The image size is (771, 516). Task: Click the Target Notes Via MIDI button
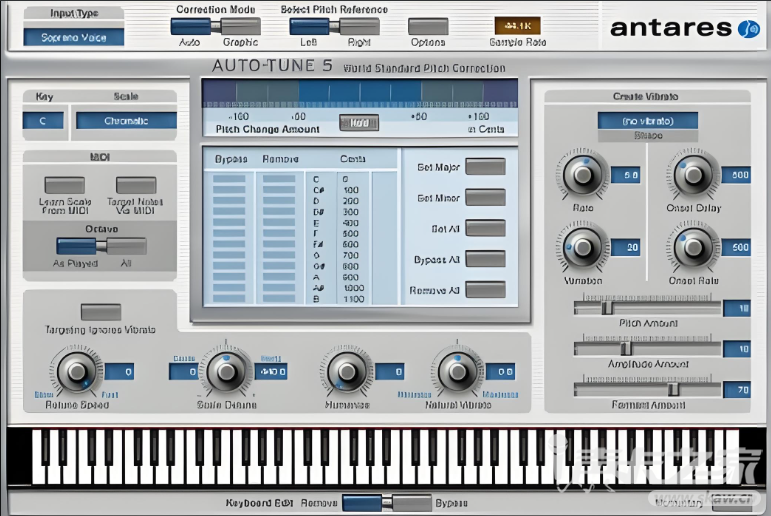coord(136,185)
